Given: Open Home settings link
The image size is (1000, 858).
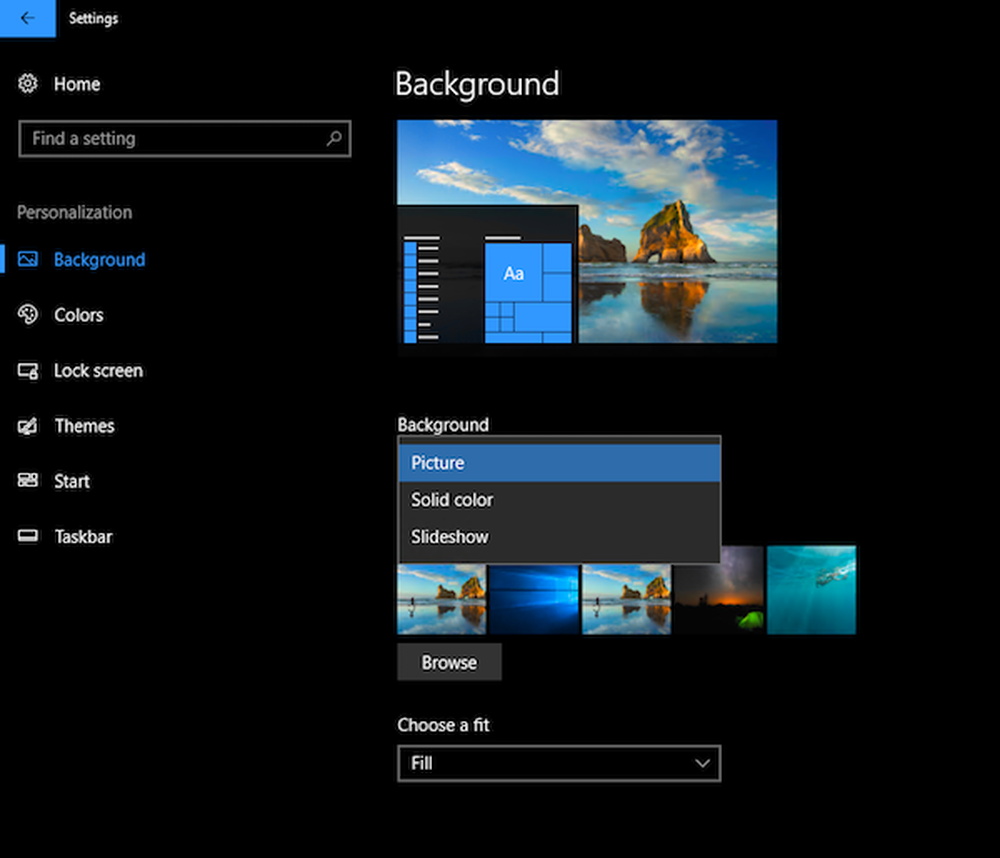Looking at the screenshot, I should pyautogui.click(x=76, y=84).
